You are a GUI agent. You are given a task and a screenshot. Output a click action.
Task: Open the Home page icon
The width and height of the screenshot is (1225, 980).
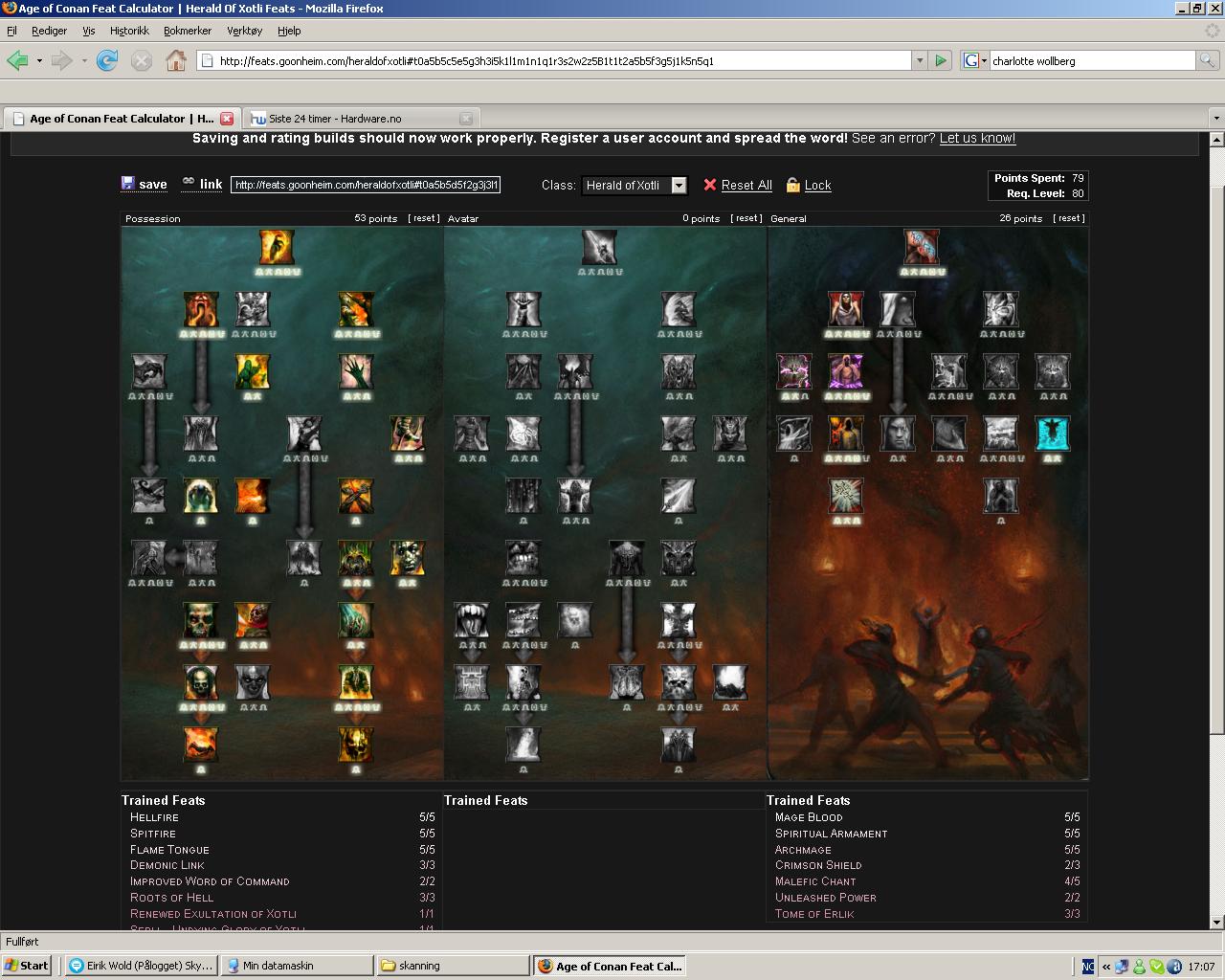[176, 60]
